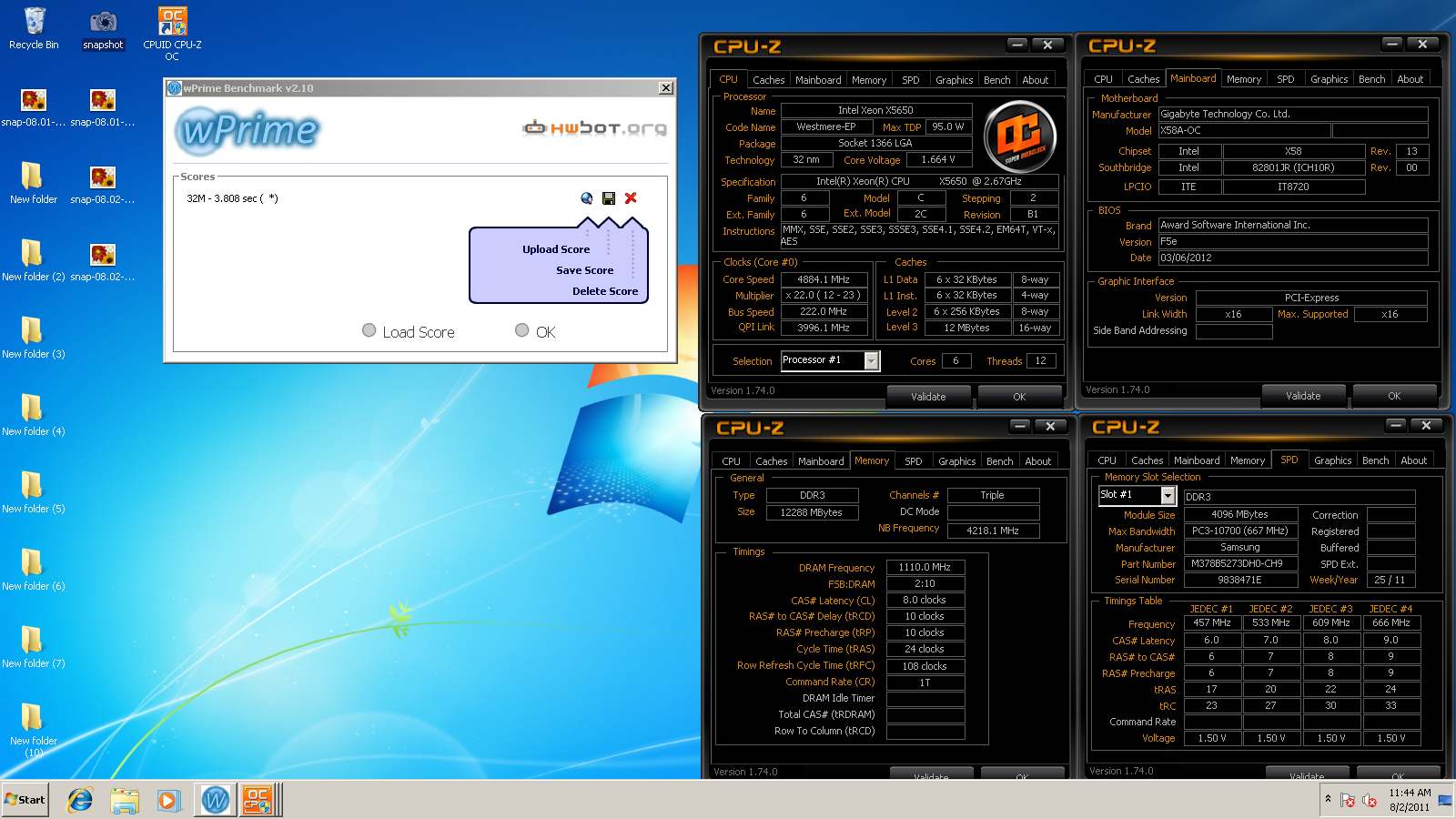1456x819 pixels.
Task: Select the New folder (7) desktop icon
Action: pyautogui.click(x=33, y=647)
